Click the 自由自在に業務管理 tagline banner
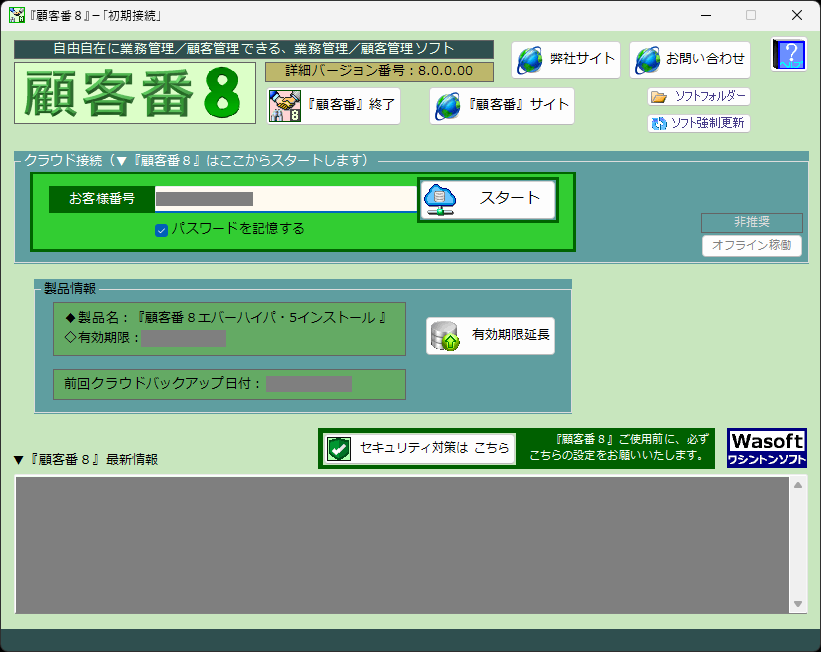Screen dimensions: 821x652 pos(254,49)
